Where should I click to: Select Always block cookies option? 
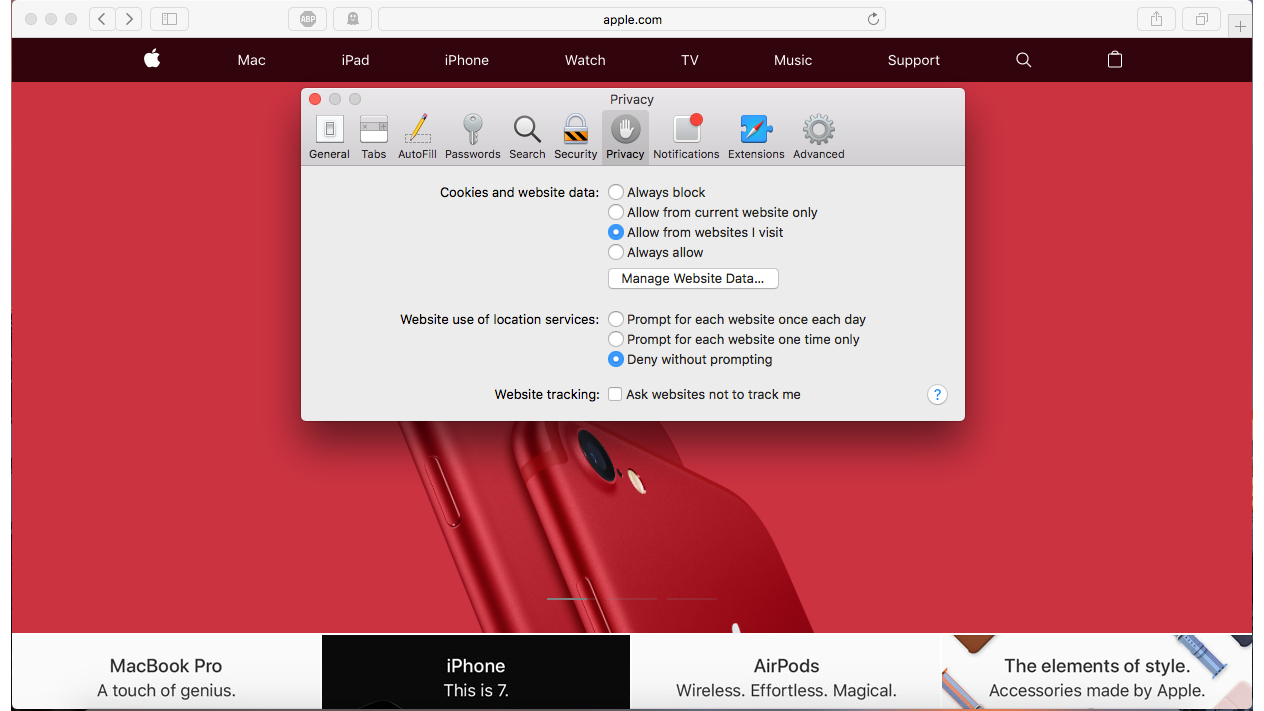(657, 192)
